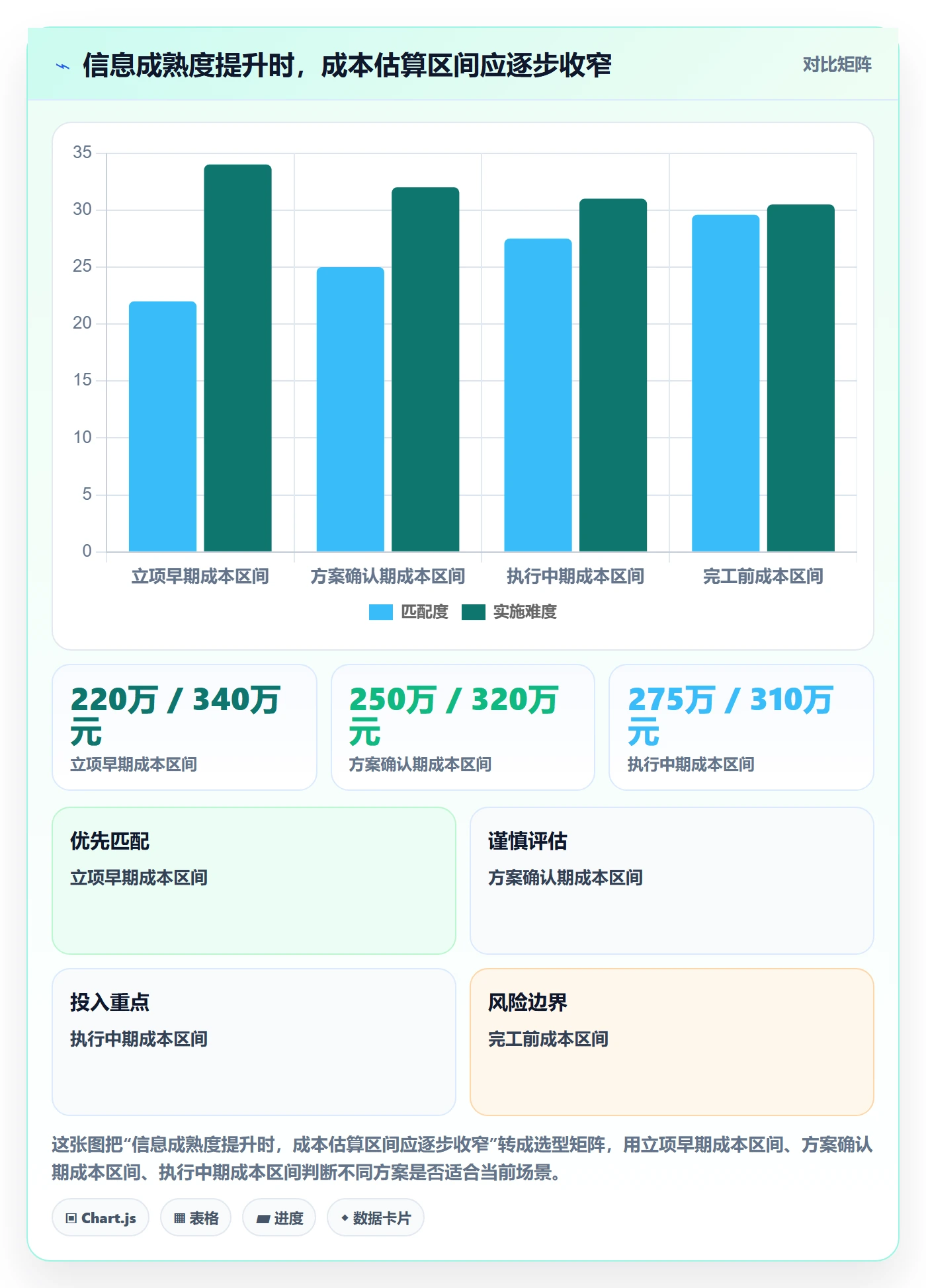926x1288 pixels.
Task: Click the 立项早期成本区间 x-axis label
Action: [x=200, y=577]
